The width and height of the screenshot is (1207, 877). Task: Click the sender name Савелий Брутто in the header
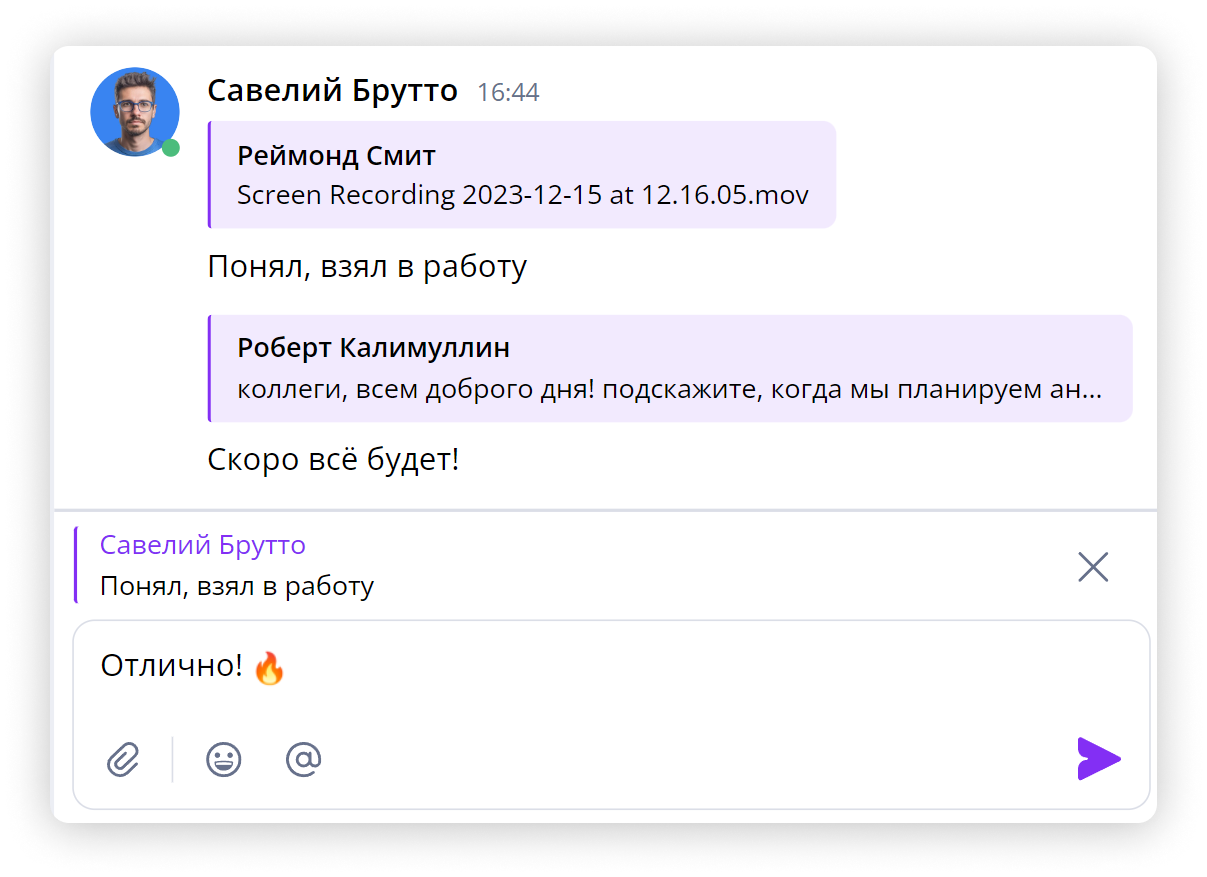pos(332,91)
